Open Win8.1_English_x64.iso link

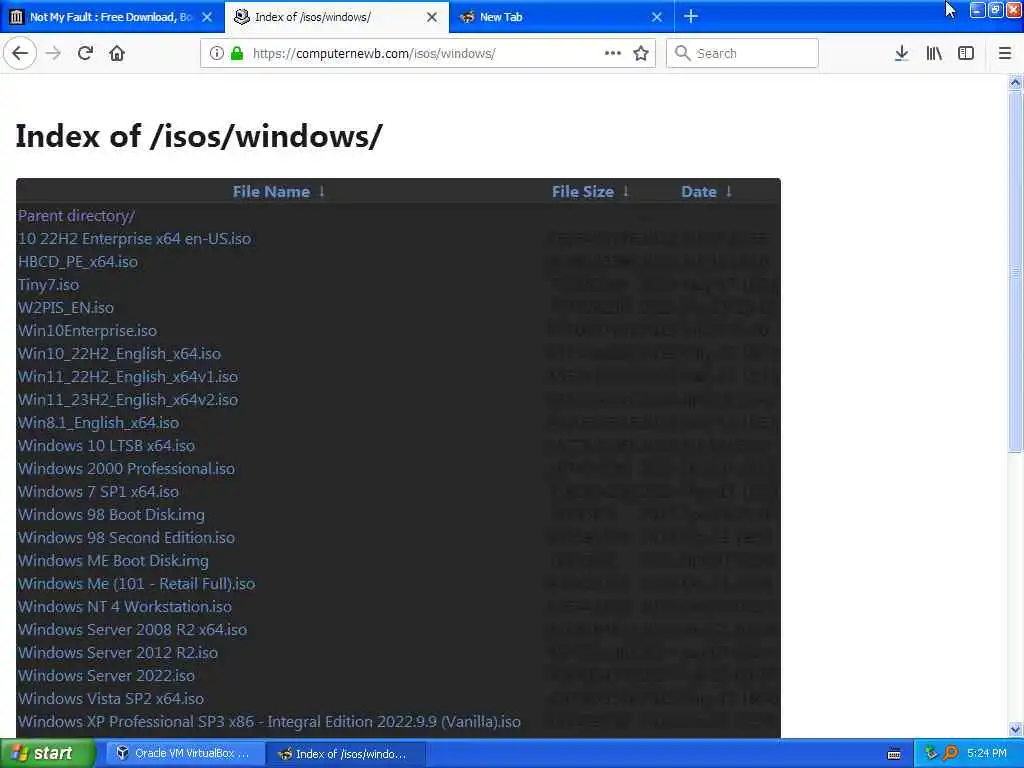click(x=99, y=423)
